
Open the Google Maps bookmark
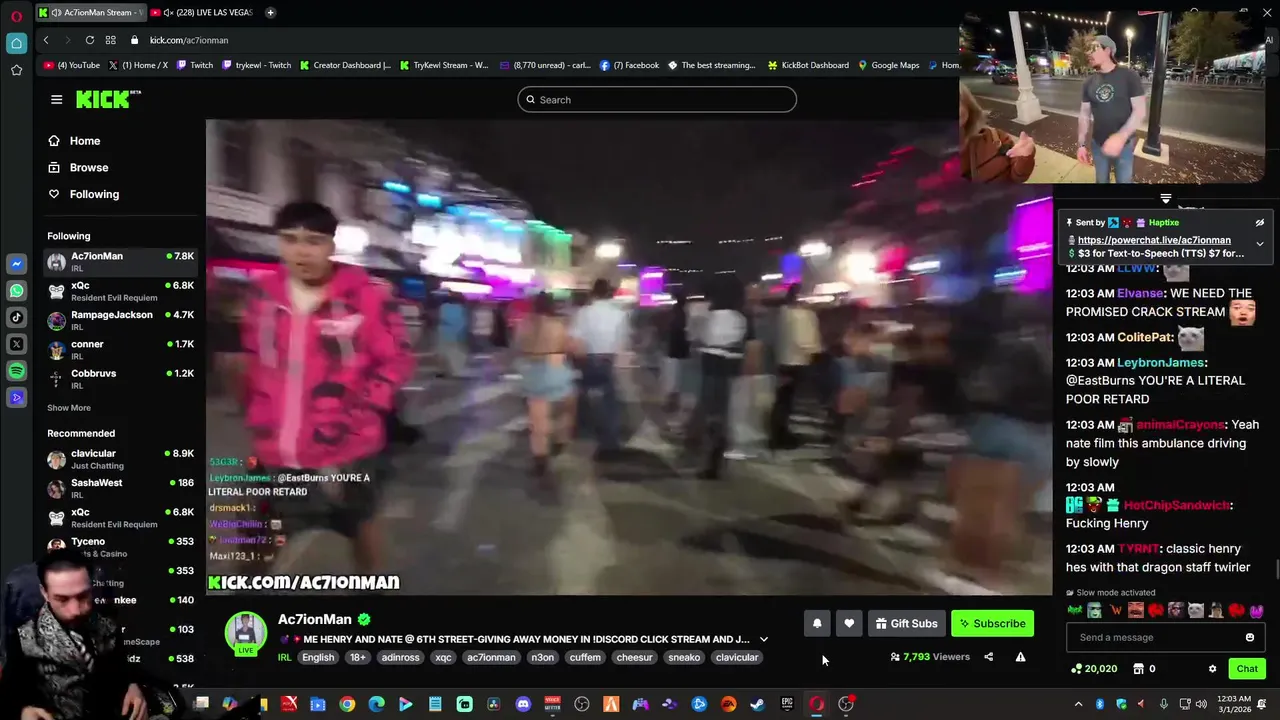pyautogui.click(x=888, y=65)
